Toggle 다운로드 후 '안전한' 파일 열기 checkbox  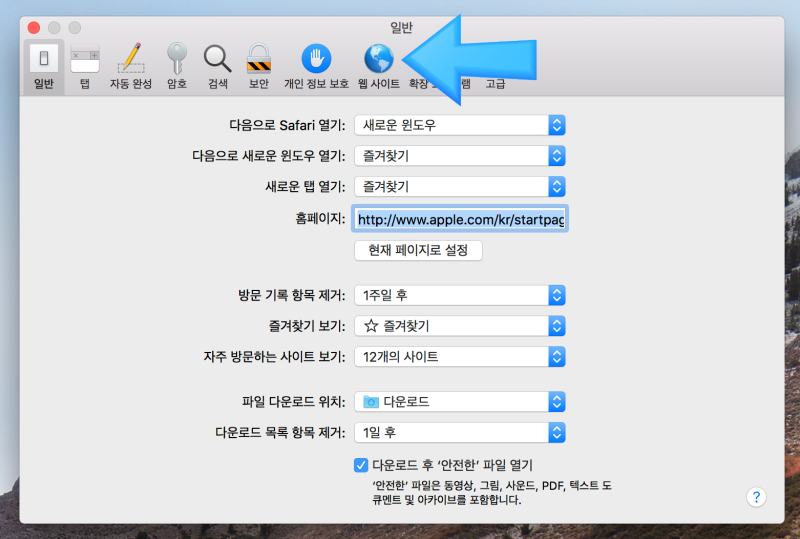coord(361,465)
